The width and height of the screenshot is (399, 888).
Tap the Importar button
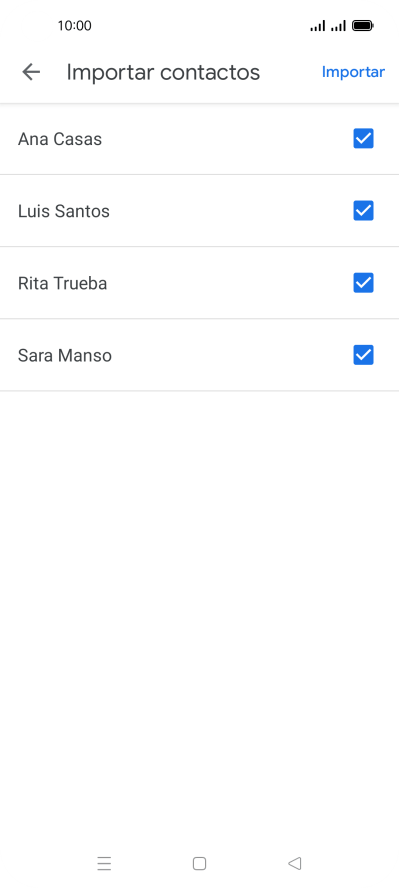[353, 72]
